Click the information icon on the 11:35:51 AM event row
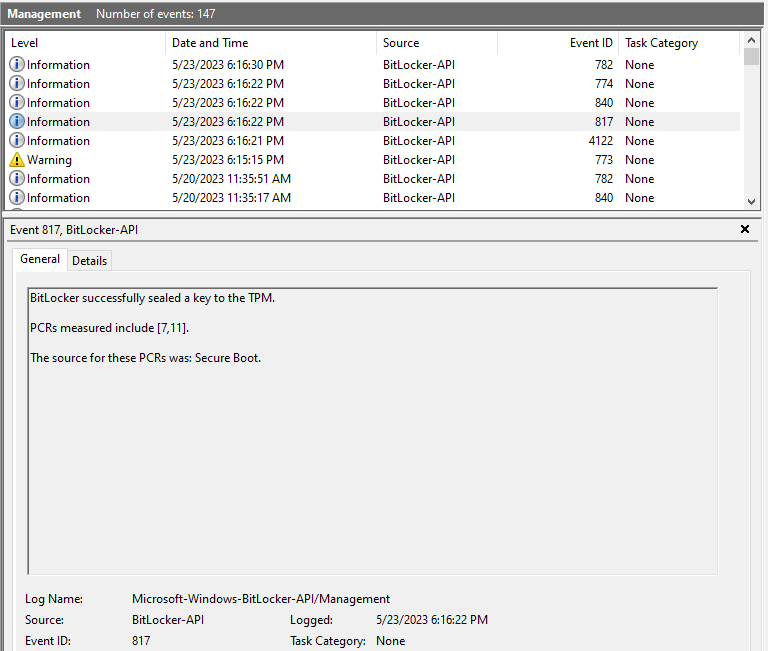768x651 pixels. pos(17,179)
